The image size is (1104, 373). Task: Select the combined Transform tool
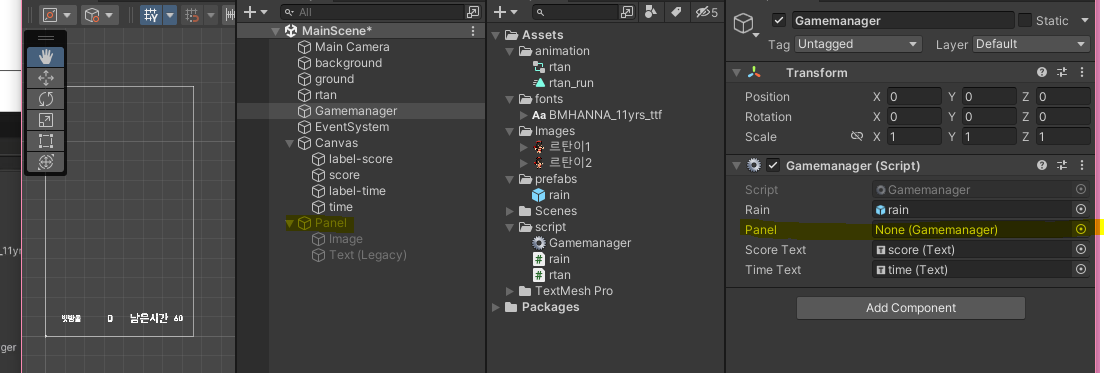[x=46, y=162]
